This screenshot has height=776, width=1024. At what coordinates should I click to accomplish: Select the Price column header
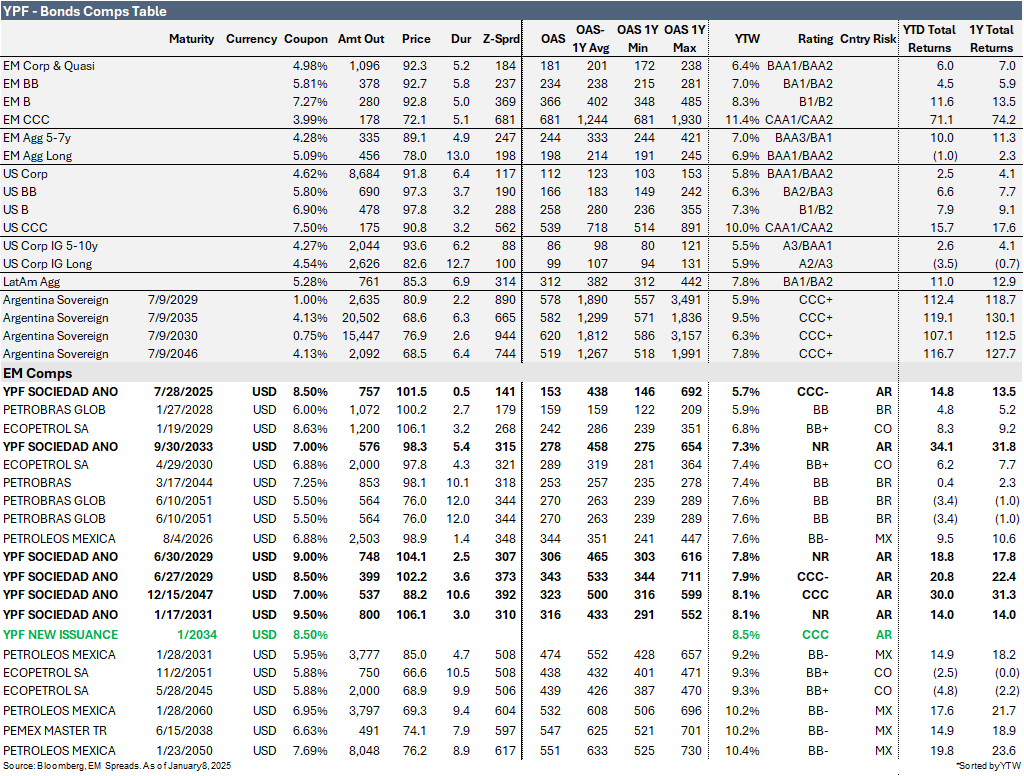tap(416, 39)
